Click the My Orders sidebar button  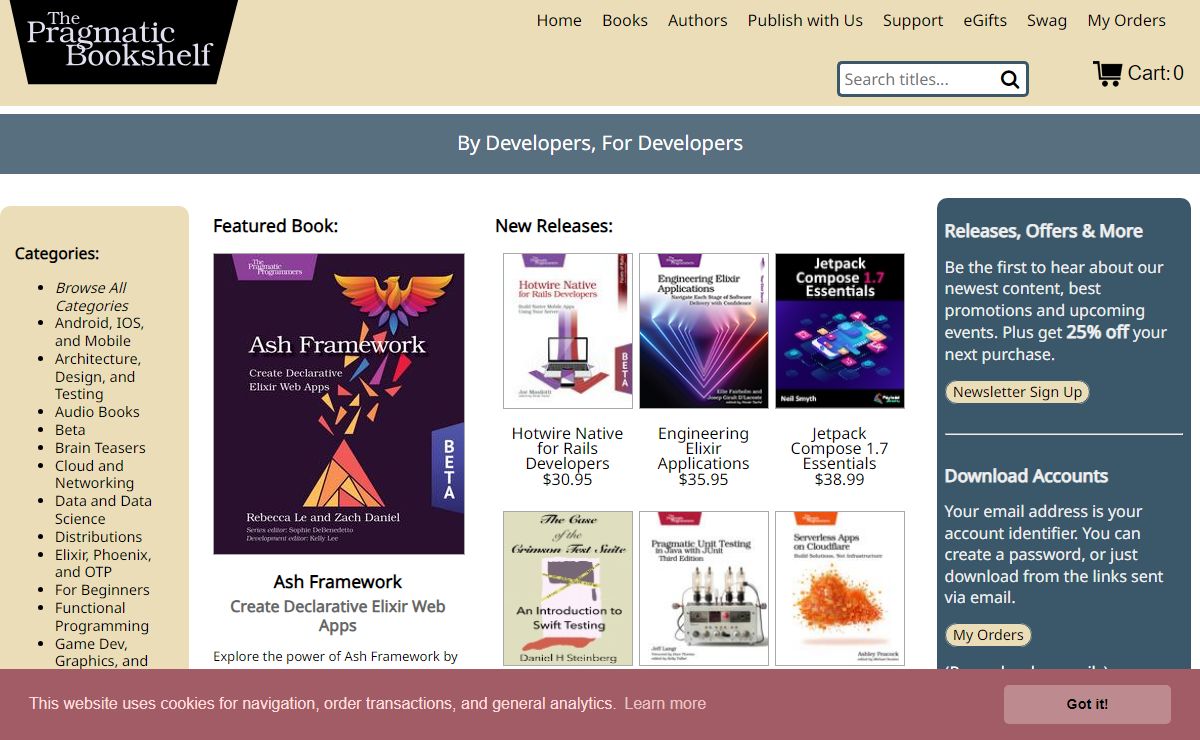pos(988,635)
